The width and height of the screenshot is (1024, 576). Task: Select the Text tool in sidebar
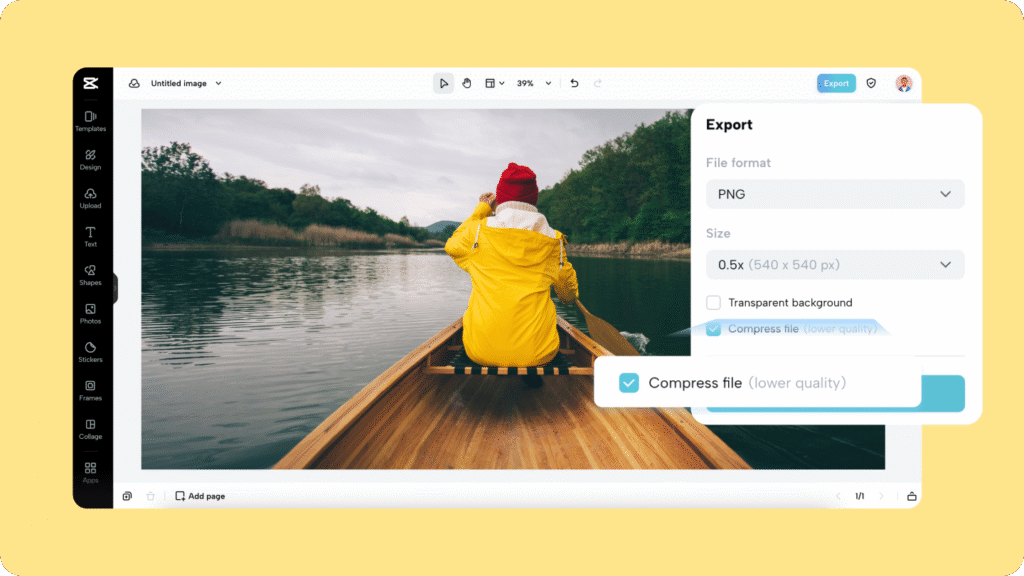(90, 236)
